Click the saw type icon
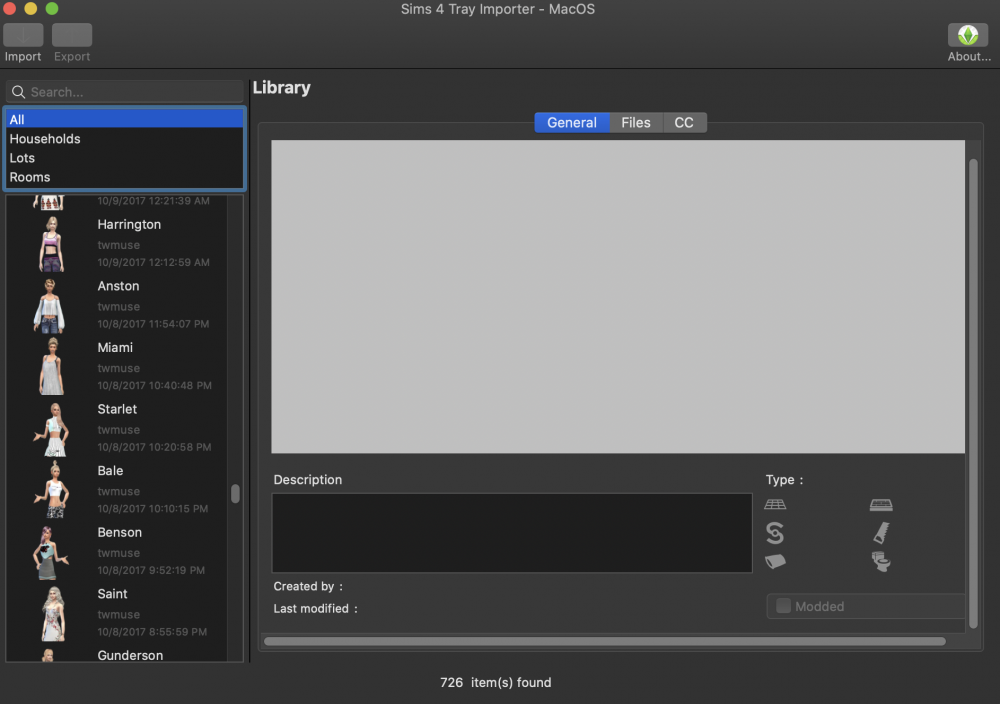Image resolution: width=1000 pixels, height=704 pixels. 881,532
